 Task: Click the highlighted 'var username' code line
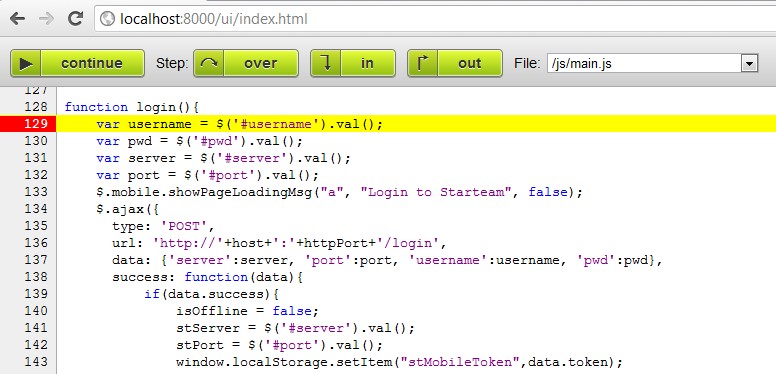point(240,124)
